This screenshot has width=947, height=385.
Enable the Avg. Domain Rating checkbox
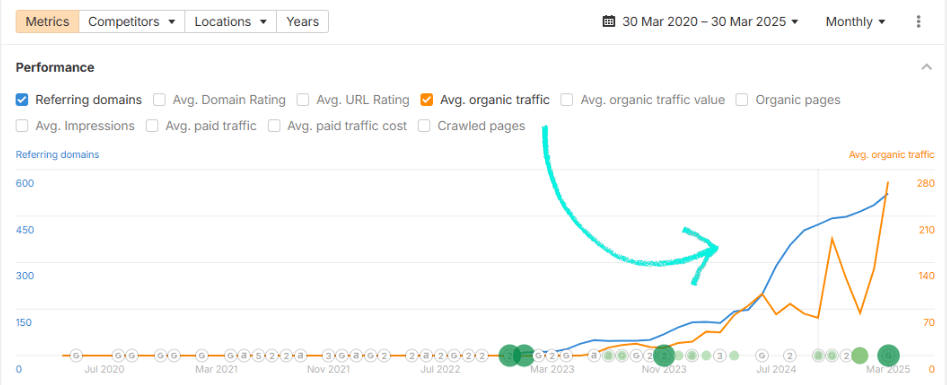pos(159,100)
